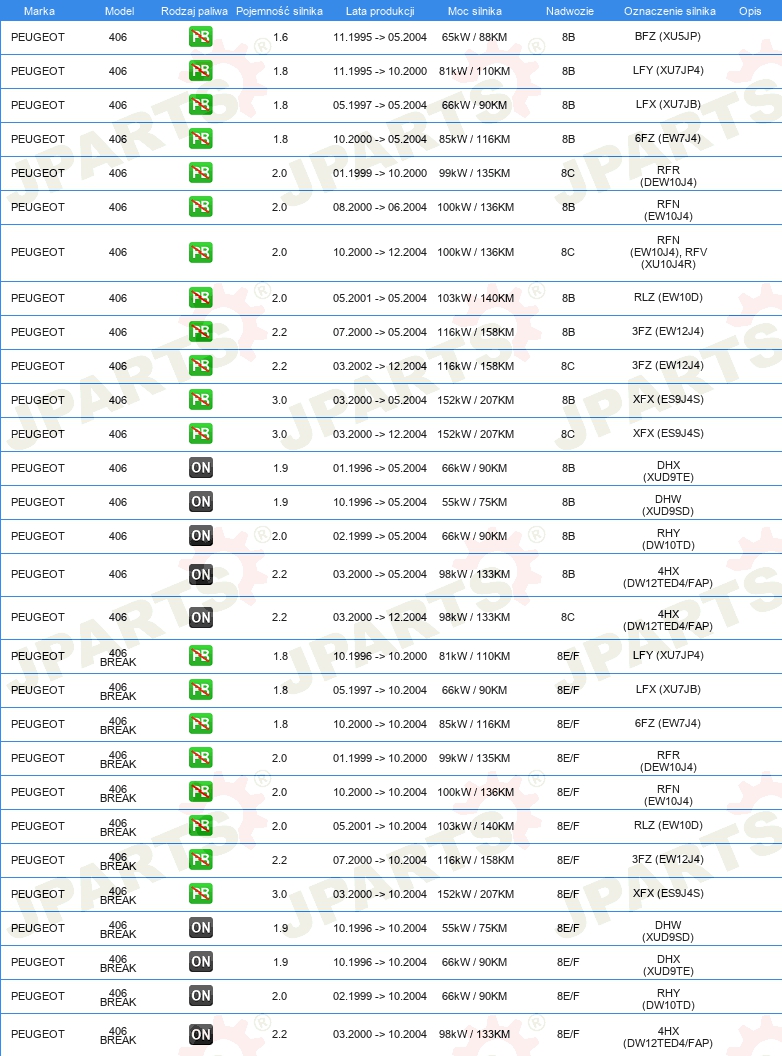Image resolution: width=782 pixels, height=1056 pixels.
Task: Click the Lata produkcji column header
Action: 380,11
